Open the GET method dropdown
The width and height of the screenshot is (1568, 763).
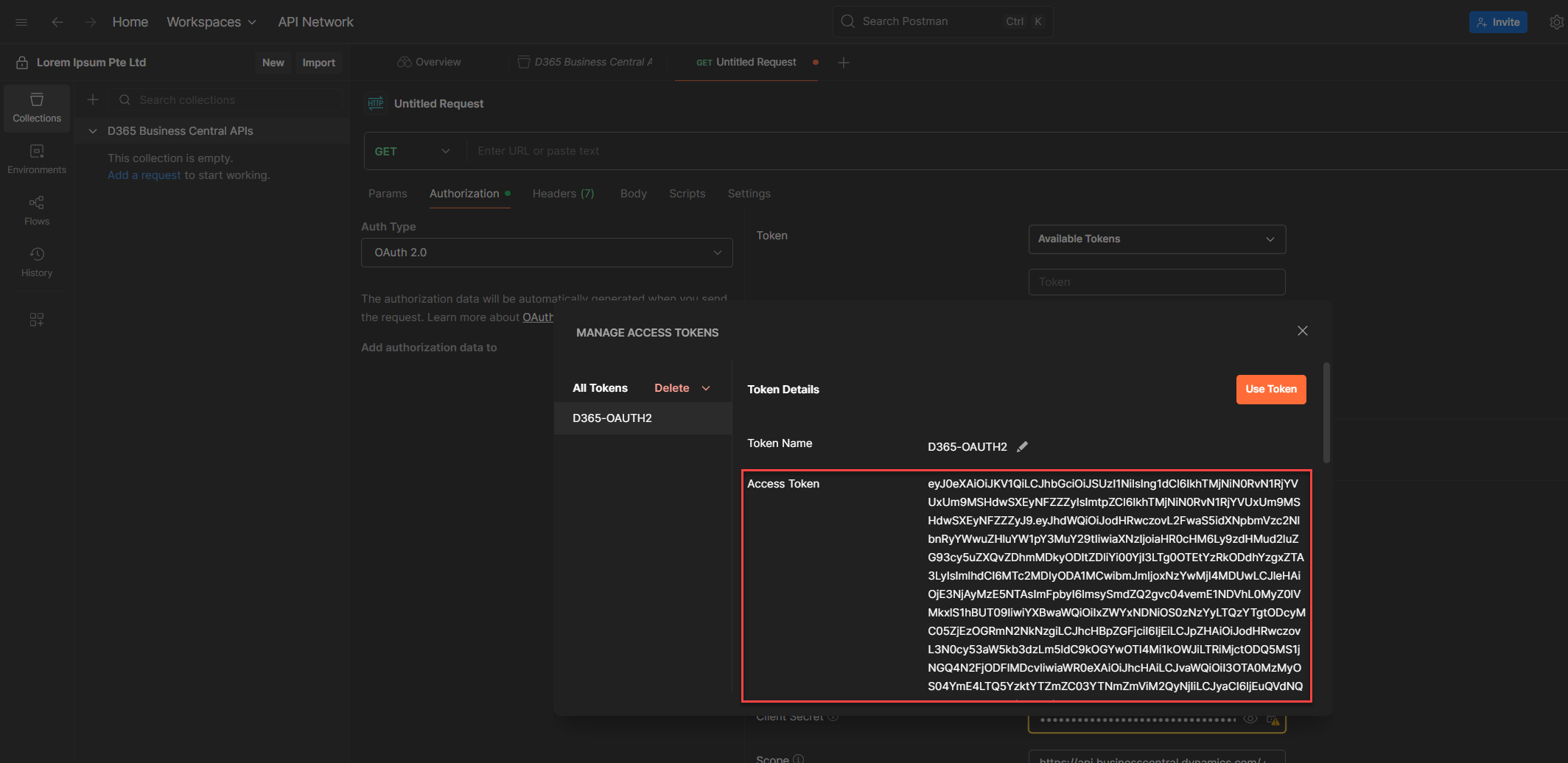pos(413,151)
